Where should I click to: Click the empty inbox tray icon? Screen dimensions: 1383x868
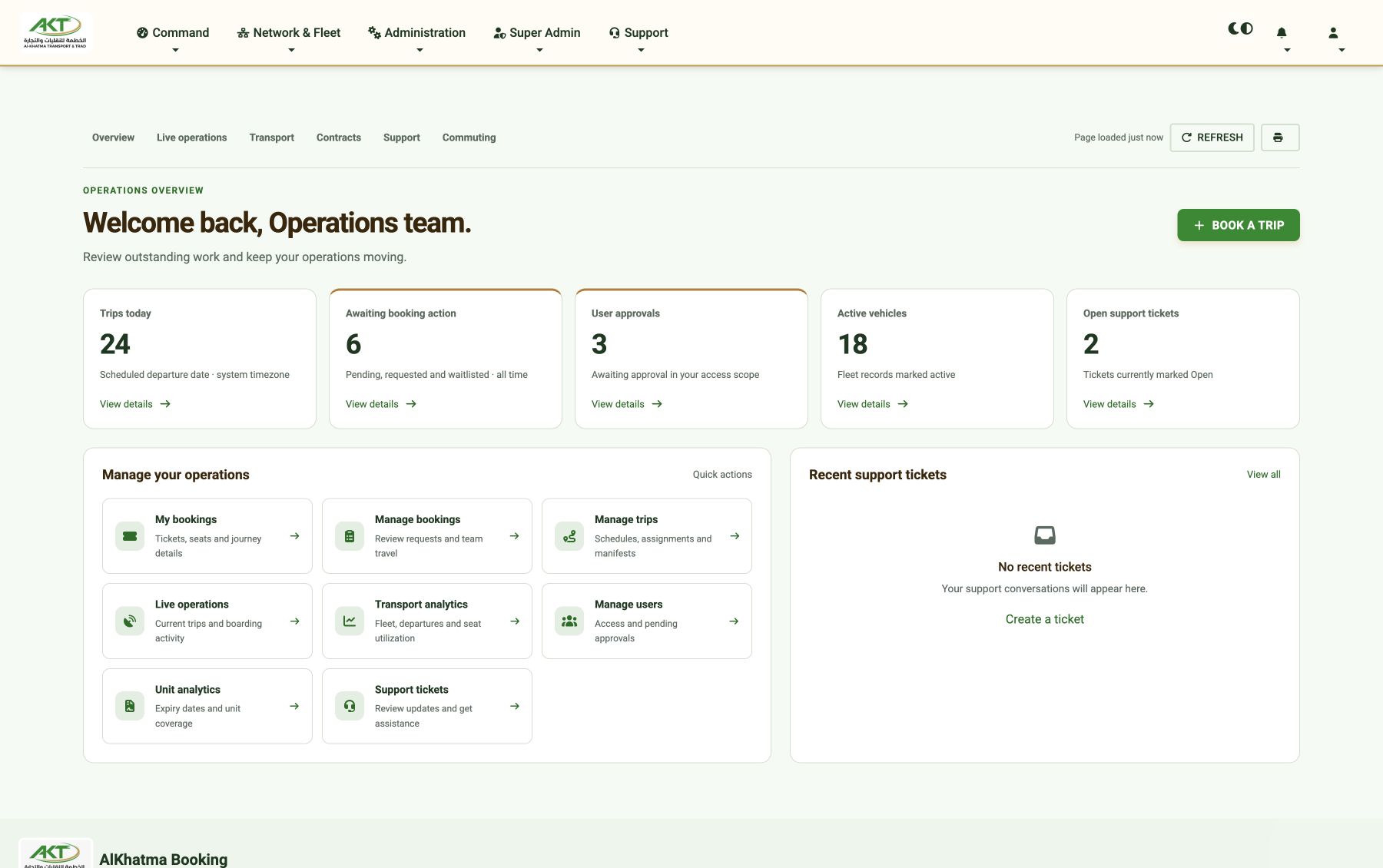point(1045,535)
